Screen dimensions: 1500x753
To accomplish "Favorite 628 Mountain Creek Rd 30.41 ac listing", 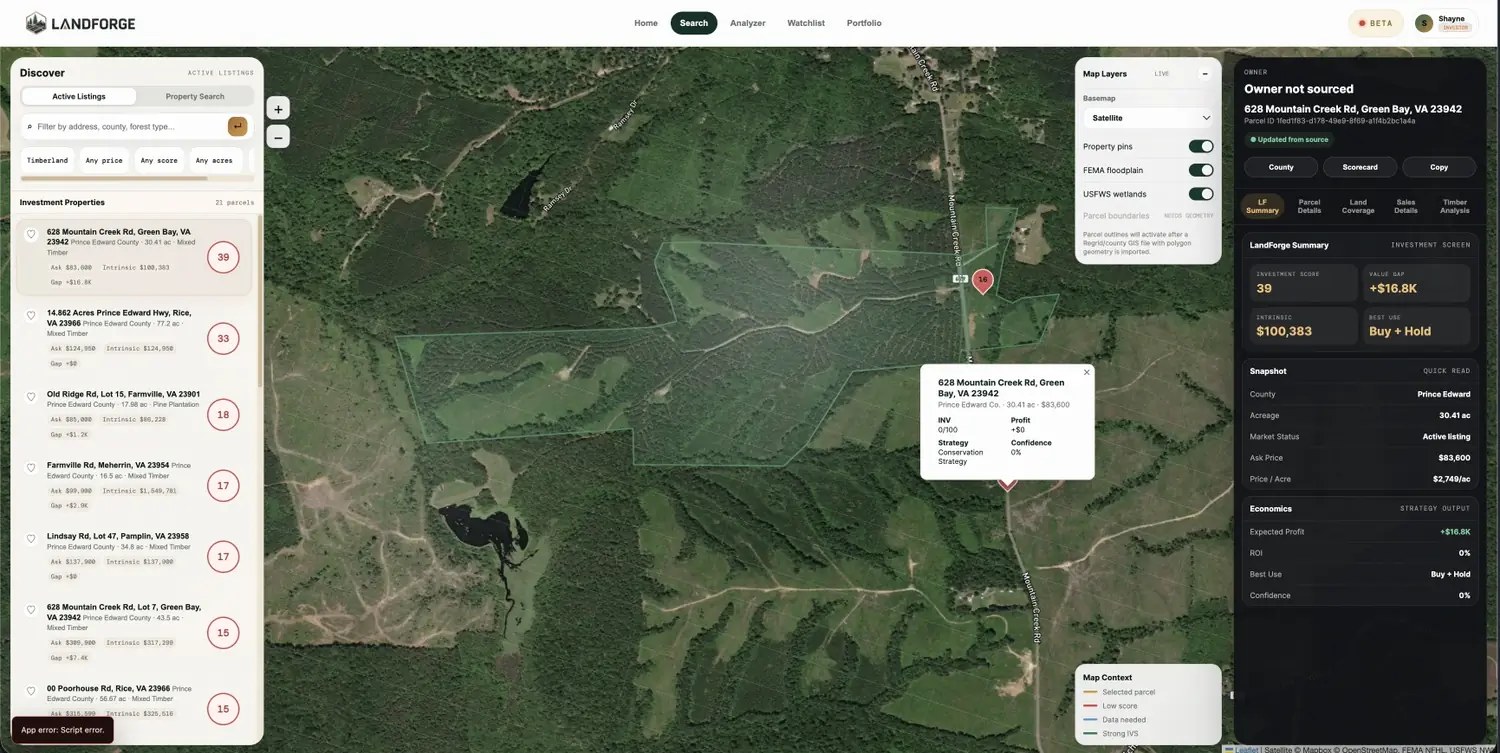I will tap(31, 234).
